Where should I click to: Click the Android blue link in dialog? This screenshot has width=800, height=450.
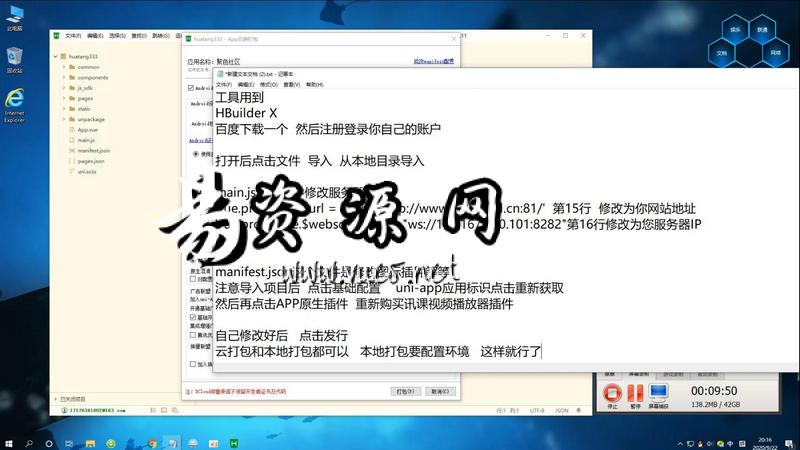pos(201,140)
